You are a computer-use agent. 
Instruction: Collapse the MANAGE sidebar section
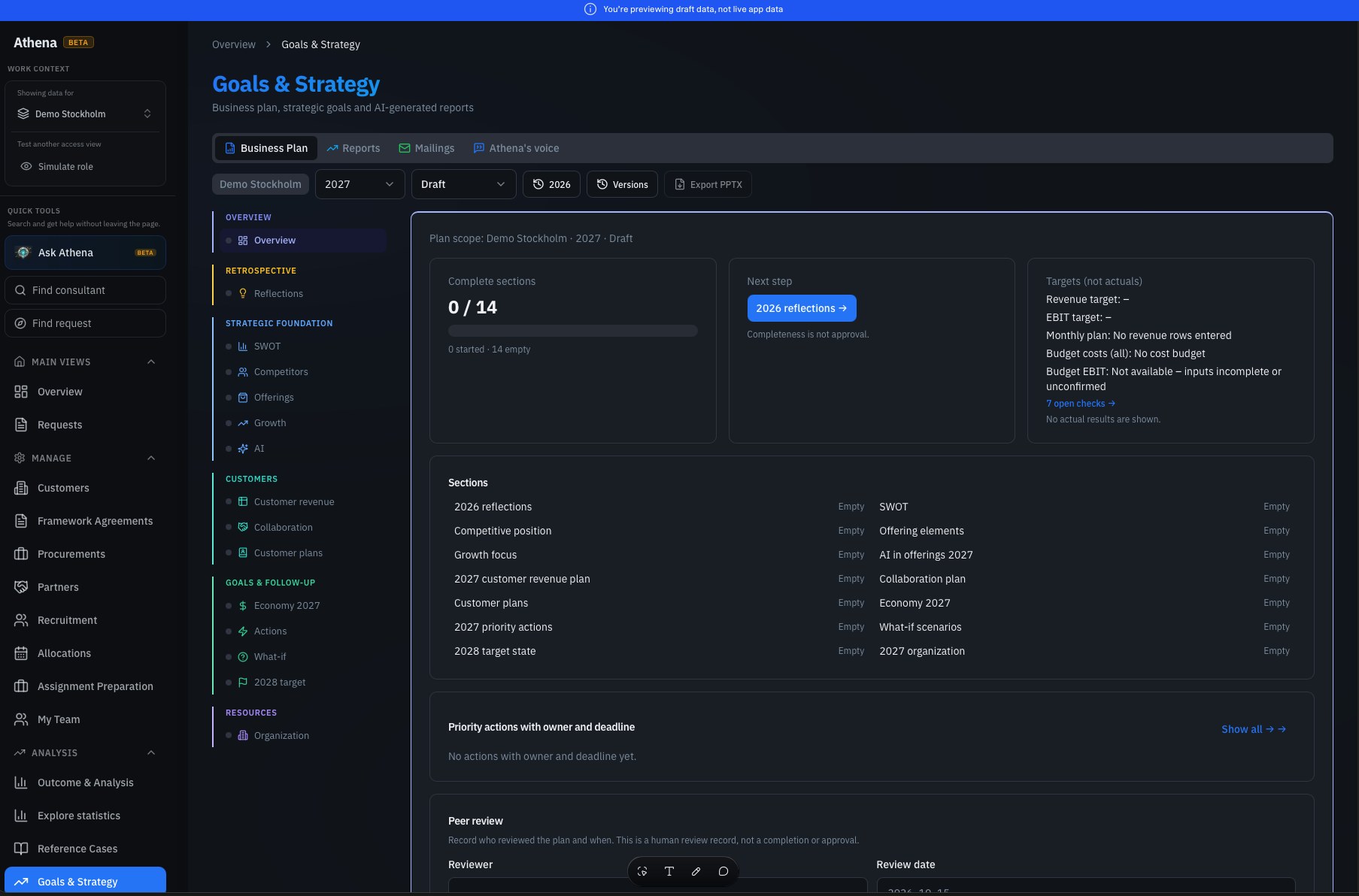(x=151, y=459)
